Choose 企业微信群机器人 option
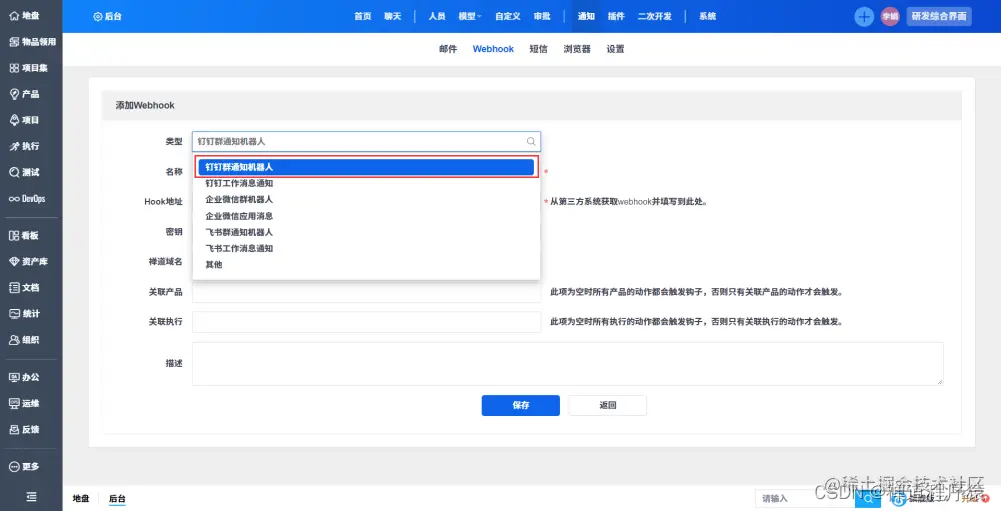 366,199
